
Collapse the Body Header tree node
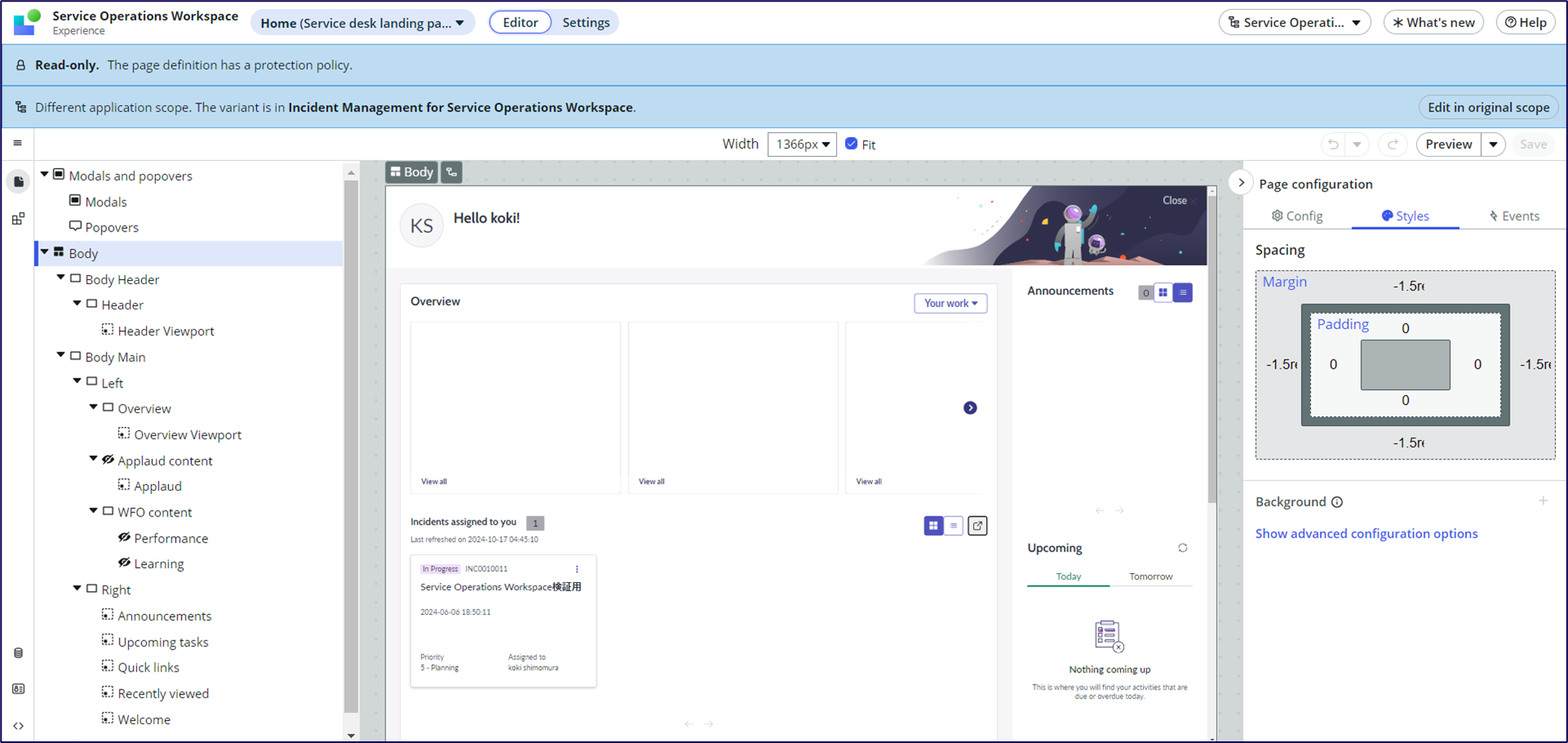61,278
